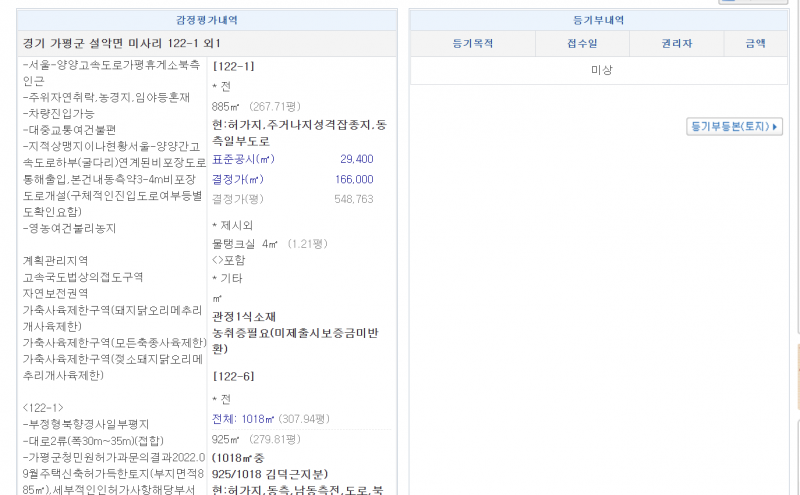Click the 결정가(㎡) blue label
Screen dimensions: 800x495
(240, 179)
